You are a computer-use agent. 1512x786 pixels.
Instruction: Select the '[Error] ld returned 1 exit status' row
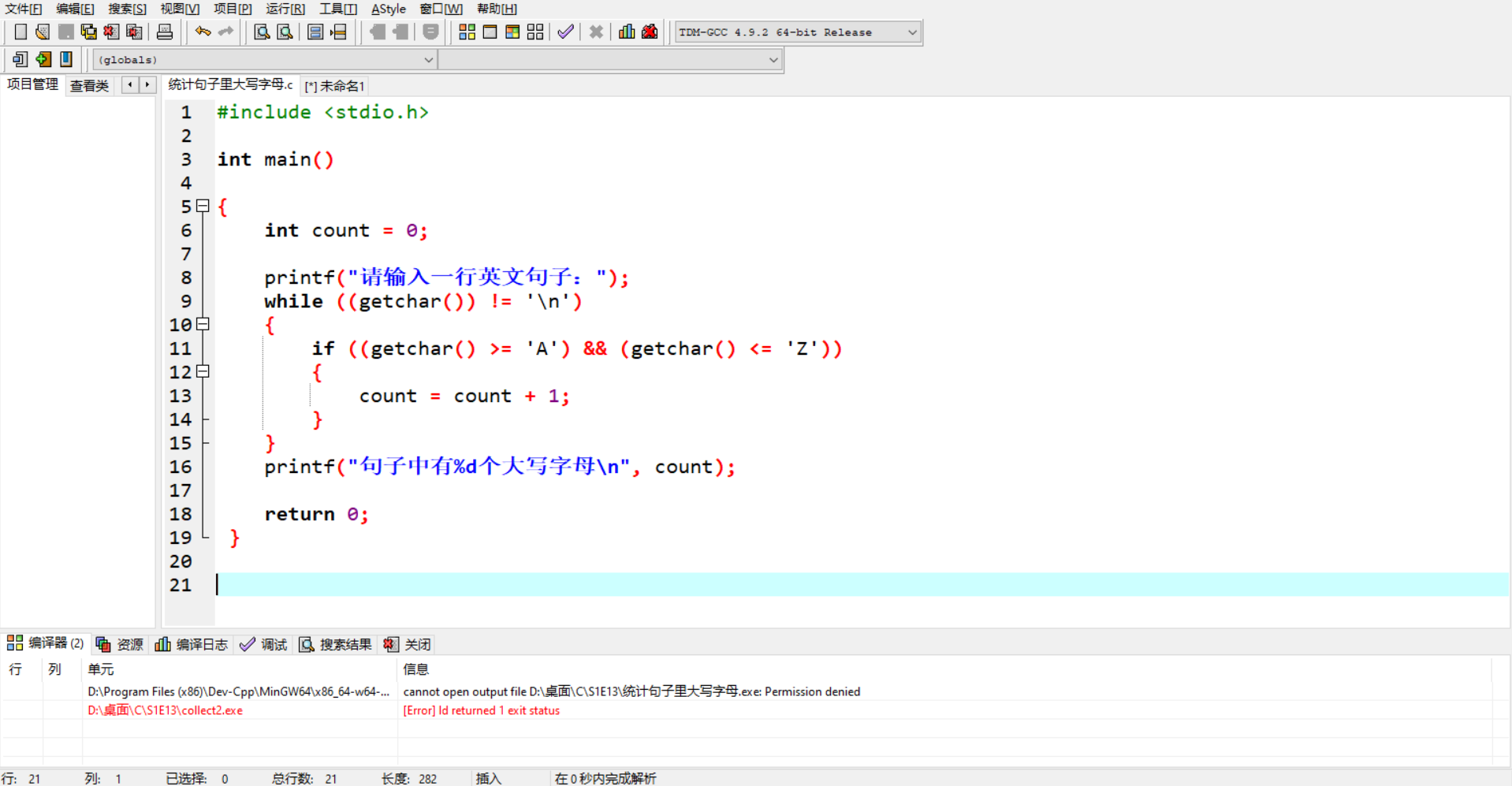click(x=747, y=710)
